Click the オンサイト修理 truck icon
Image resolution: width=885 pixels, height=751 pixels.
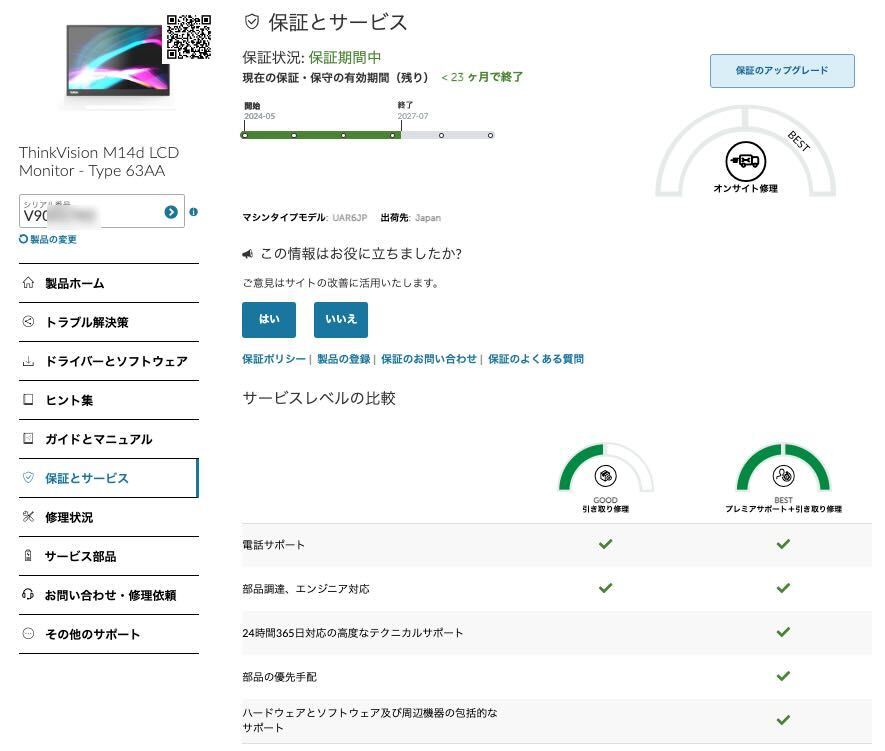(x=746, y=161)
